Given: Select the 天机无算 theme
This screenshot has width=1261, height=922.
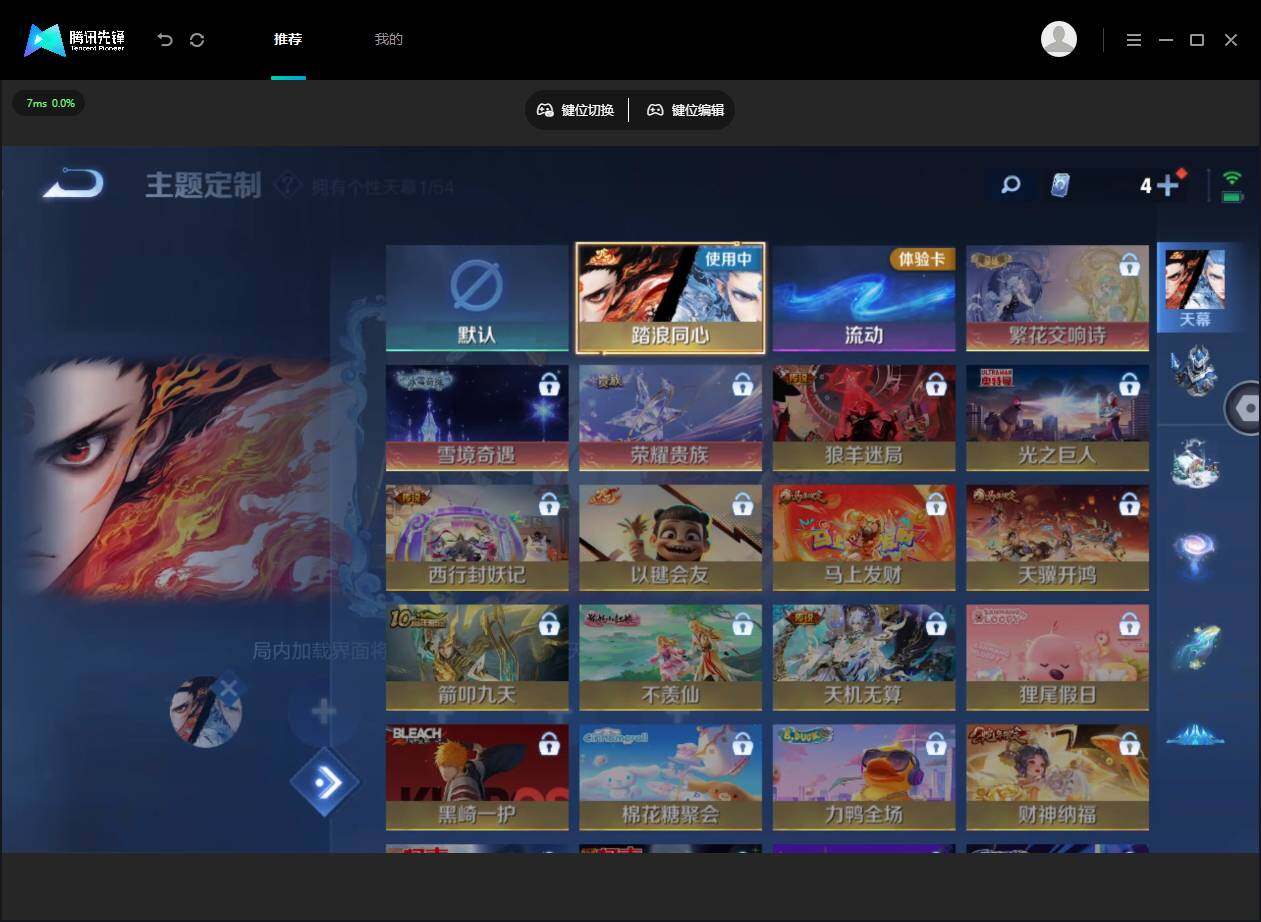Looking at the screenshot, I should click(864, 658).
